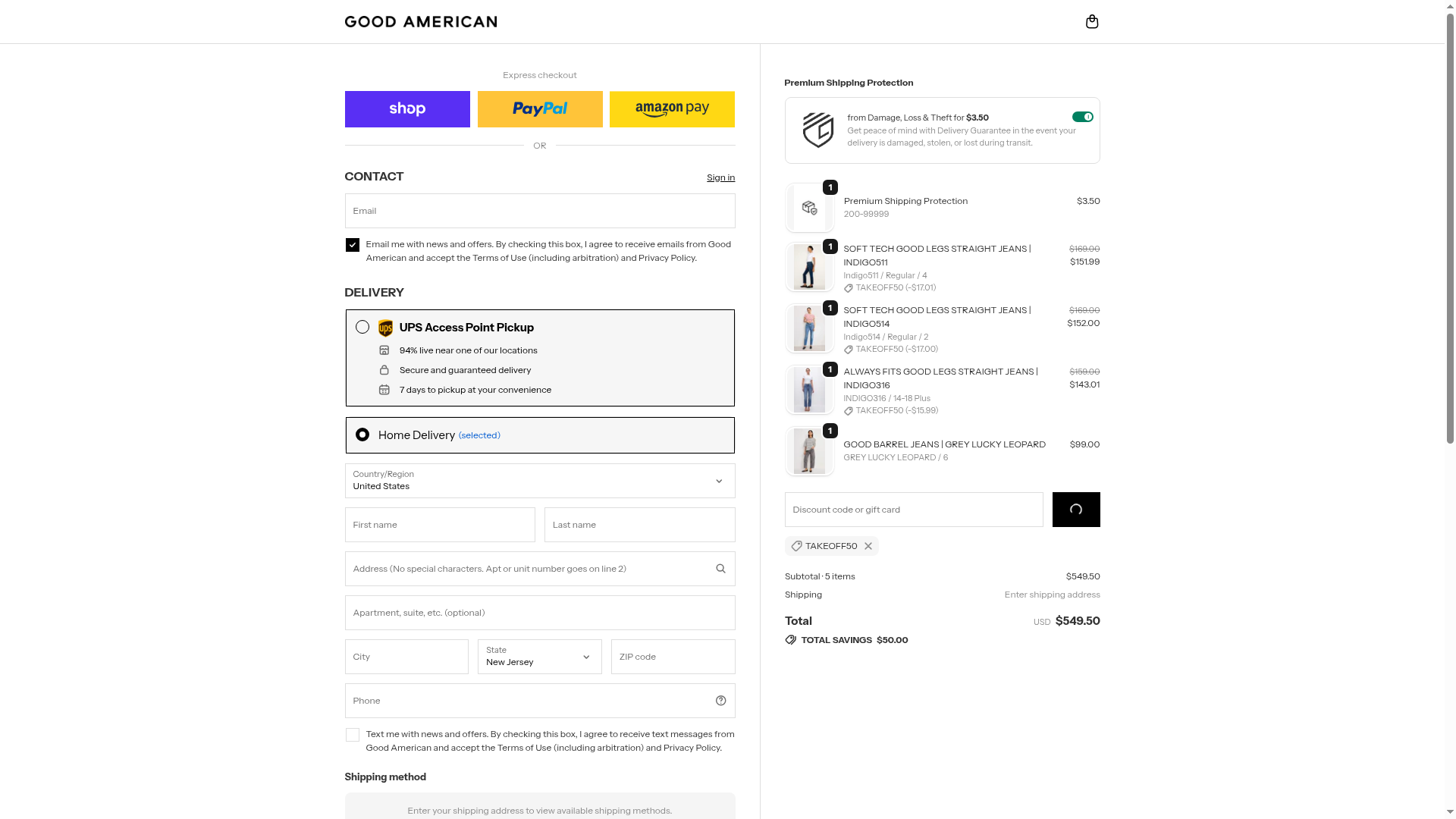This screenshot has height=819, width=1456.
Task: Check text me with news checkbox
Action: pyautogui.click(x=353, y=735)
